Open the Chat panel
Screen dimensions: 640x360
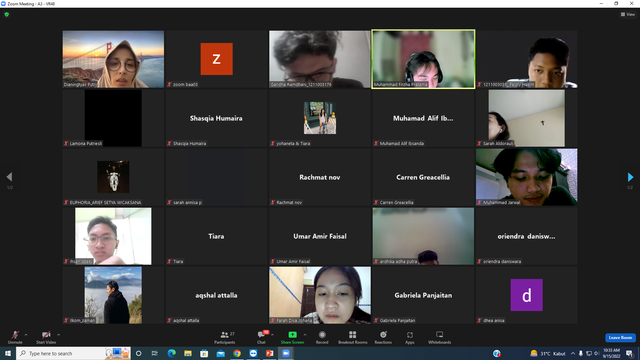(261, 337)
